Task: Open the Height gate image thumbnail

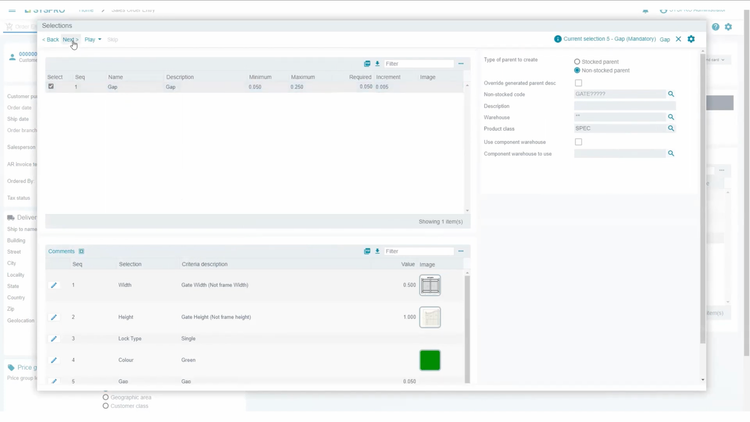Action: (430, 317)
